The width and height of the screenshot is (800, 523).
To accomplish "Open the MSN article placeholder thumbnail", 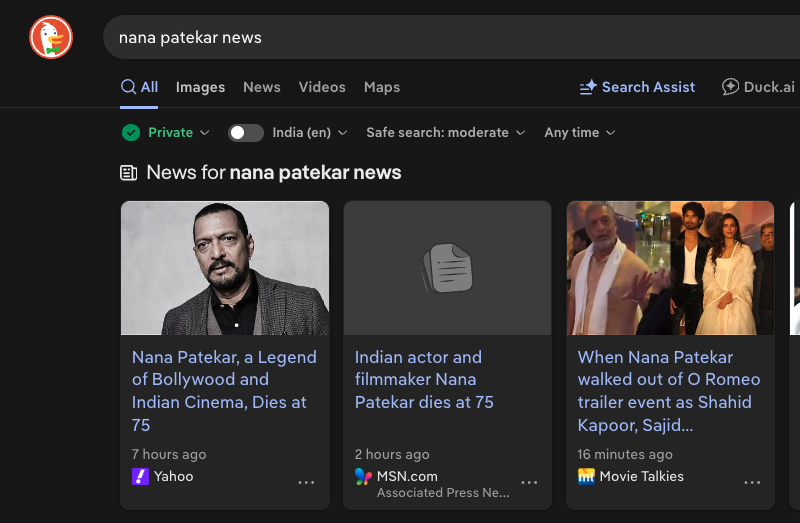I will click(x=447, y=268).
